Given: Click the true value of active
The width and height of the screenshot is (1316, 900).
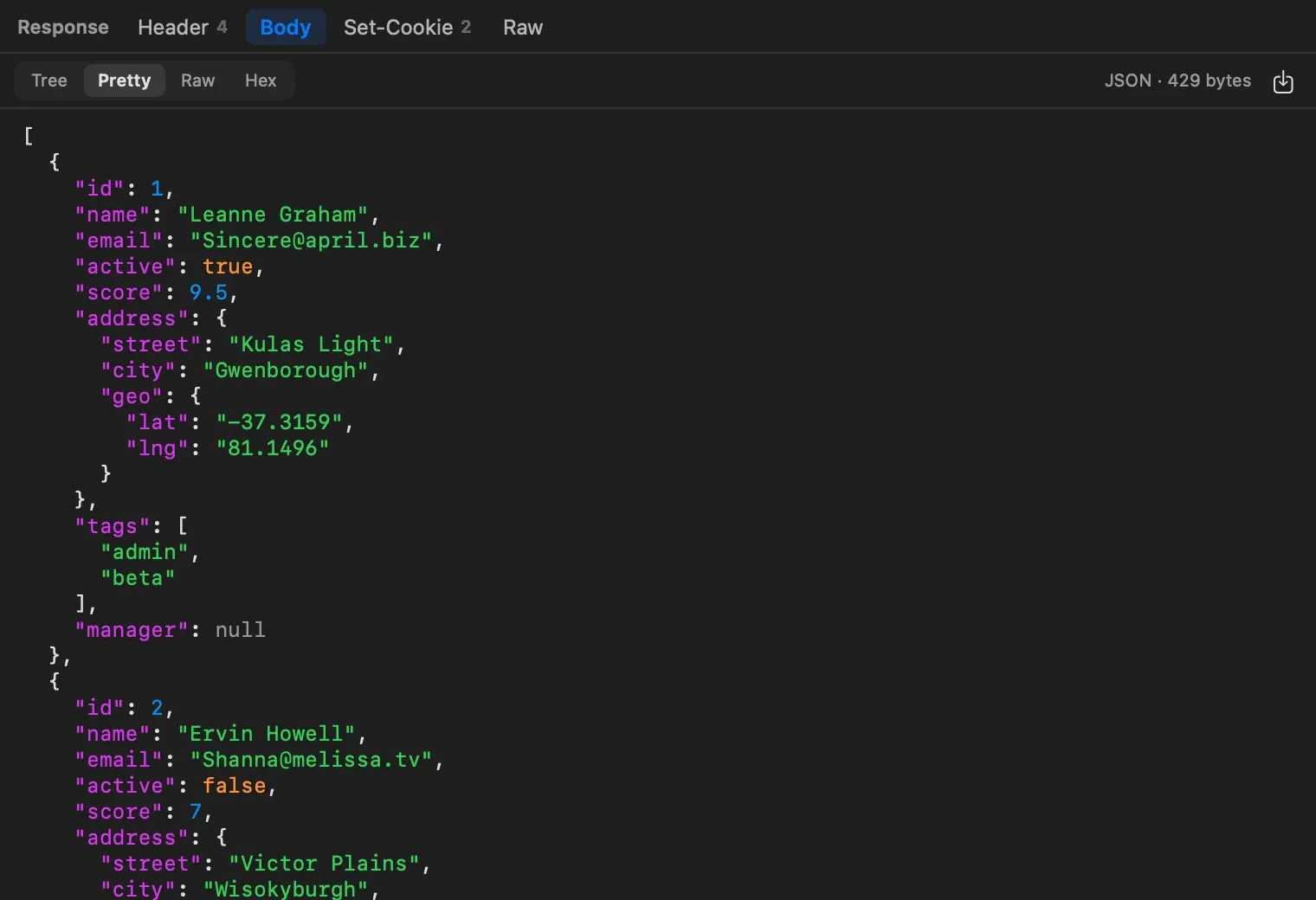Looking at the screenshot, I should coord(228,267).
